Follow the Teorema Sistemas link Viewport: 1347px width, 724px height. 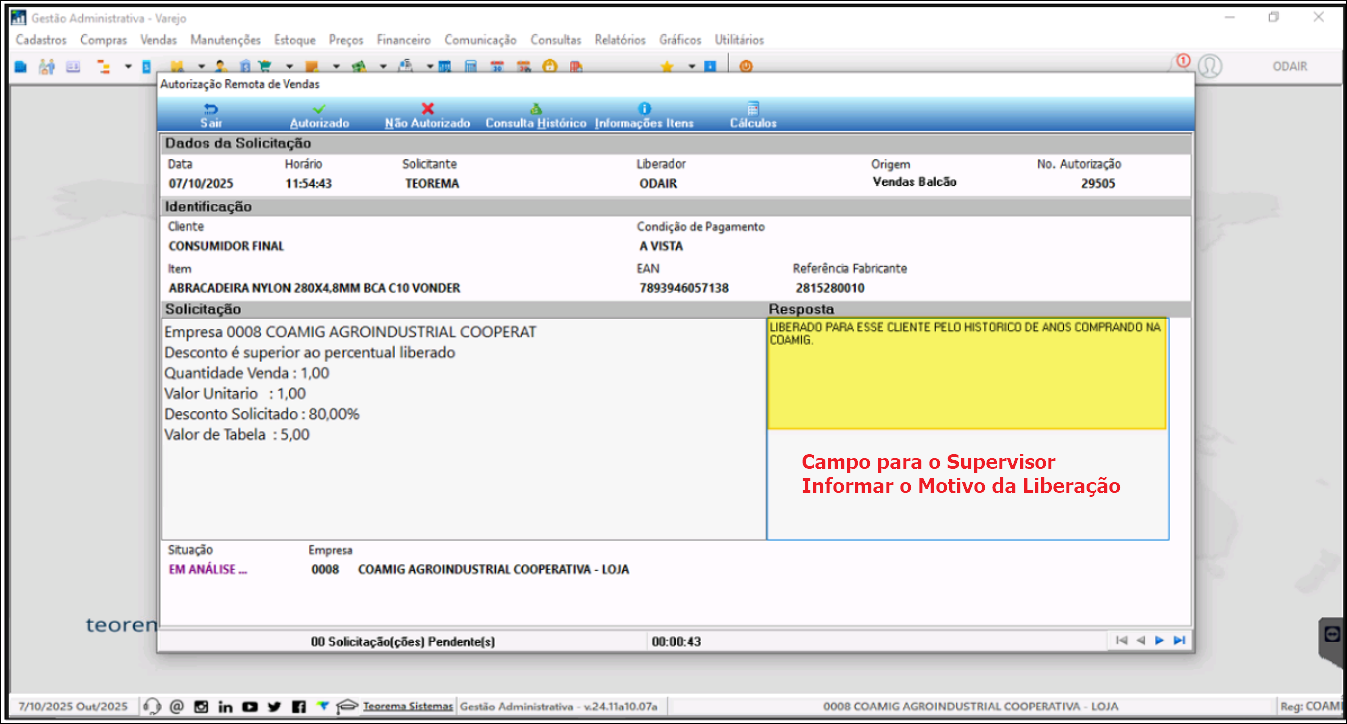(408, 706)
